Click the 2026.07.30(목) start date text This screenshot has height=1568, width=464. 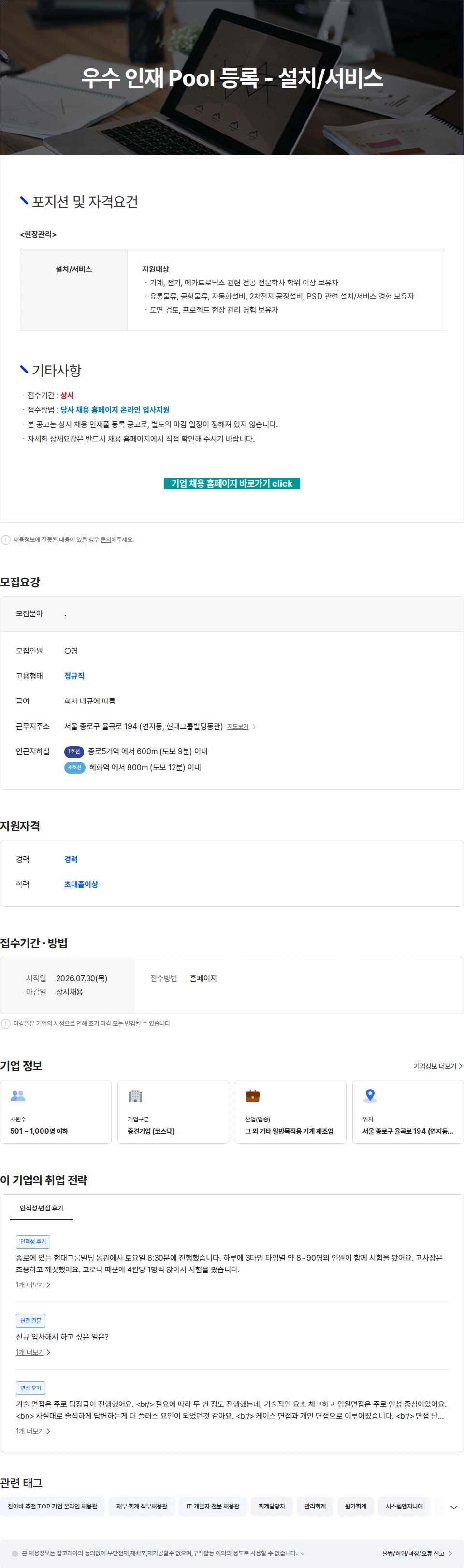82,978
